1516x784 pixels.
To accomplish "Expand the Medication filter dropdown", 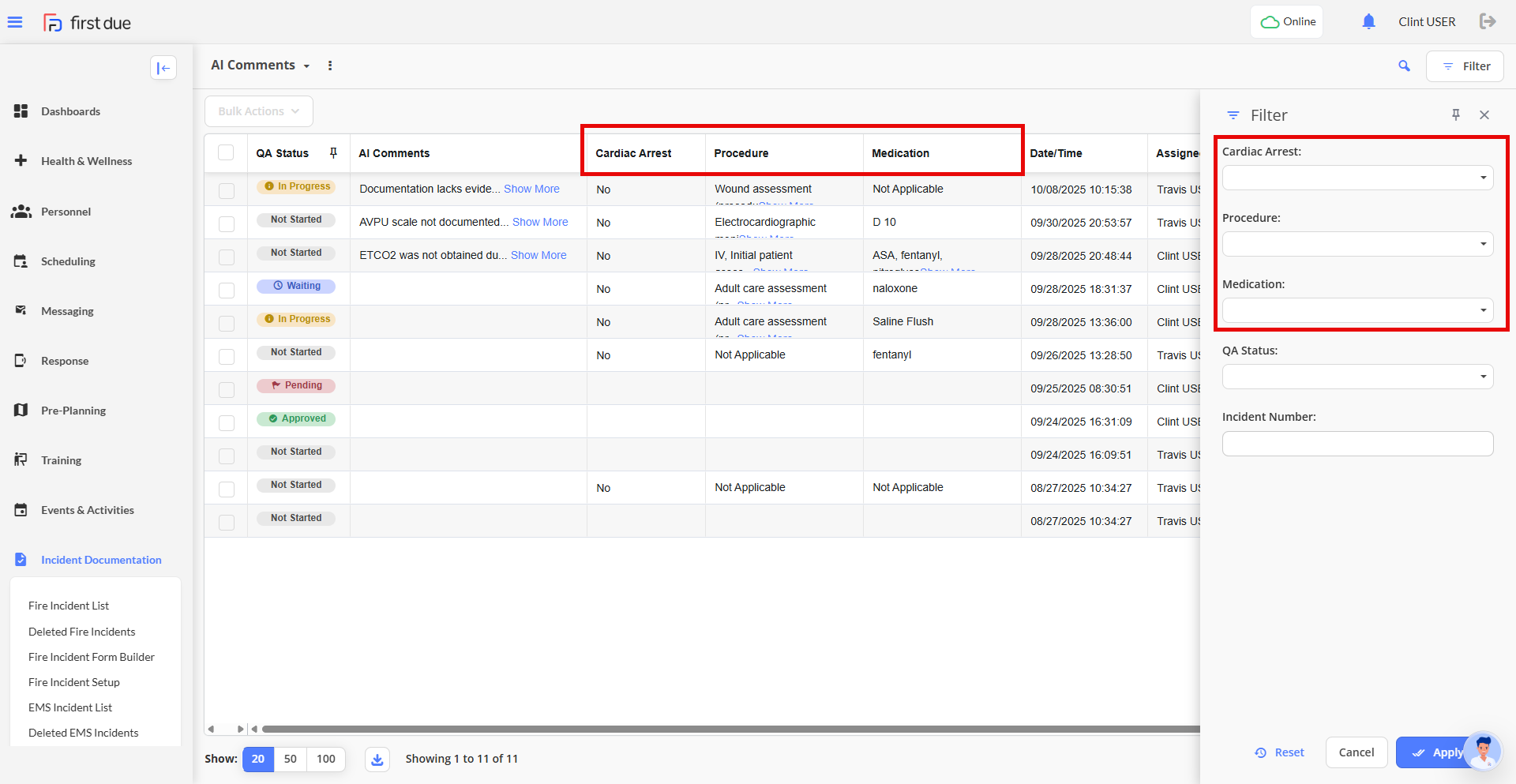I will 1357,310.
